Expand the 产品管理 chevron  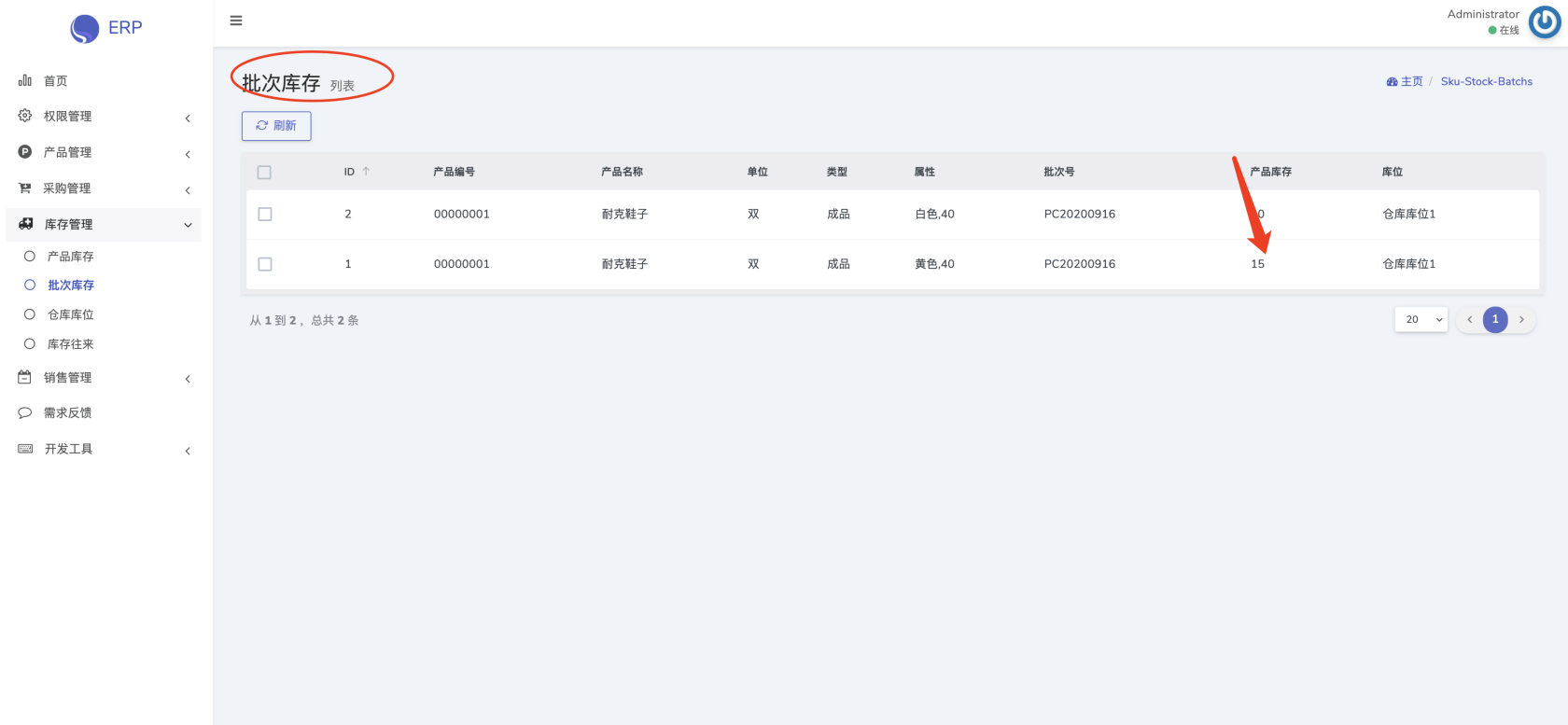(x=188, y=154)
